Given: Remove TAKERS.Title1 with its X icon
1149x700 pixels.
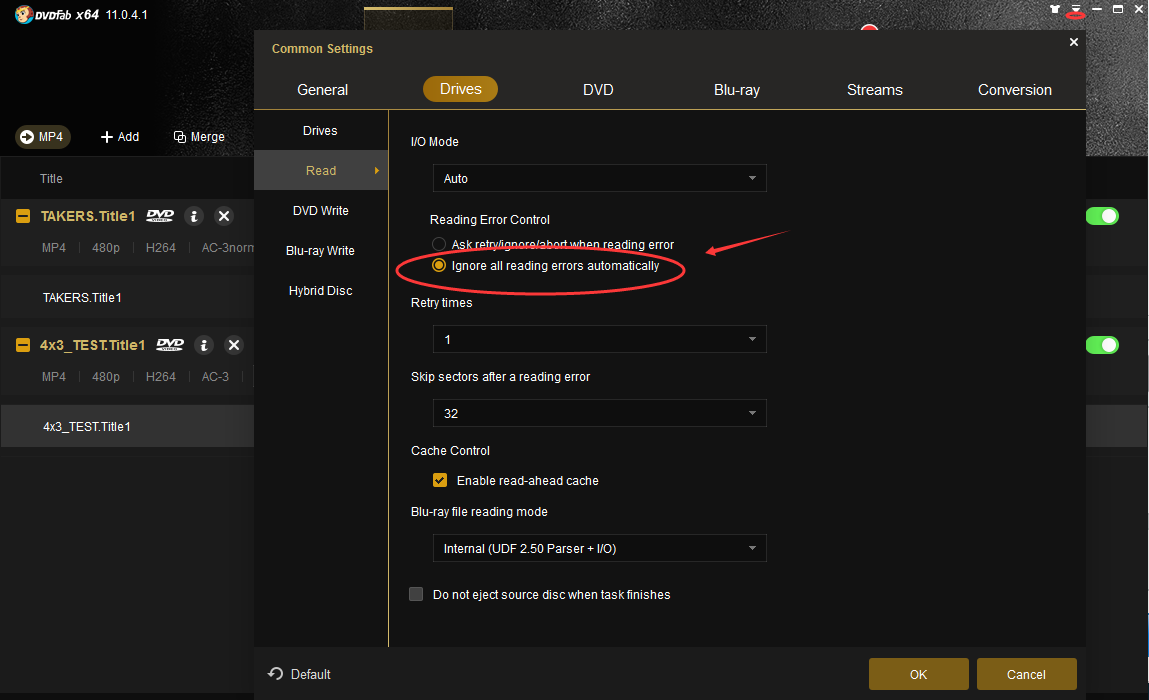Looking at the screenshot, I should click(224, 216).
